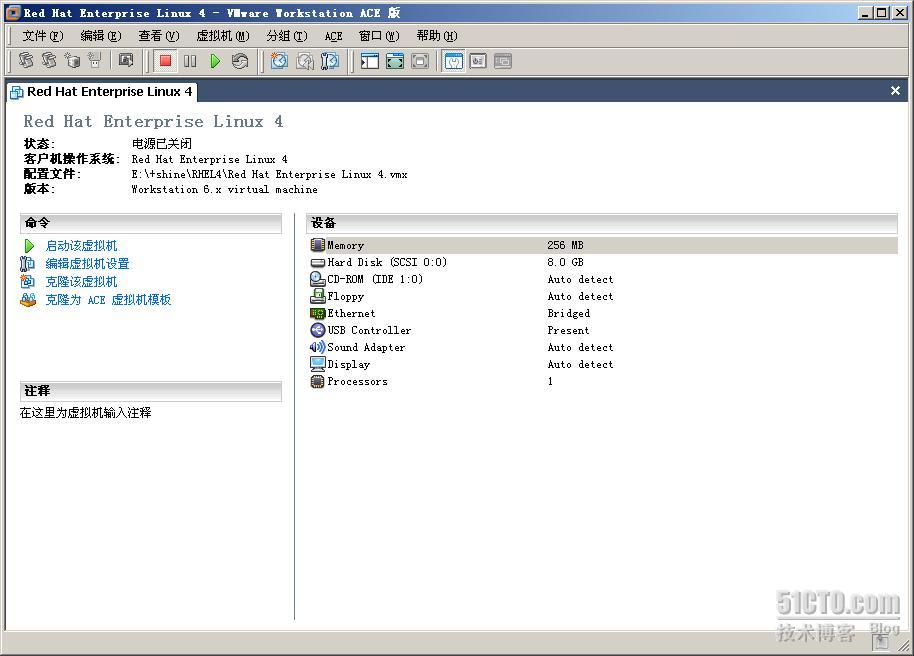Click the USB pocket ACE toolbar icon
Viewport: 914px width, 656px height.
click(x=94, y=60)
